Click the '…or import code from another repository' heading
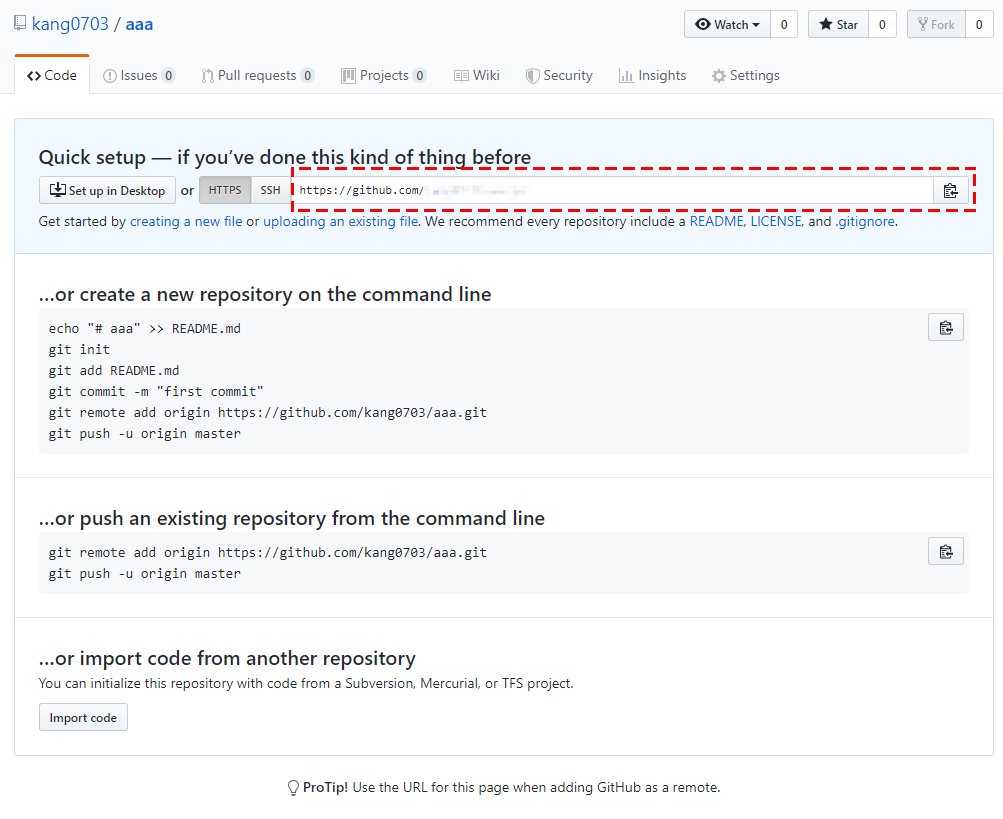Screen dimensions: 1003x819 (227, 658)
